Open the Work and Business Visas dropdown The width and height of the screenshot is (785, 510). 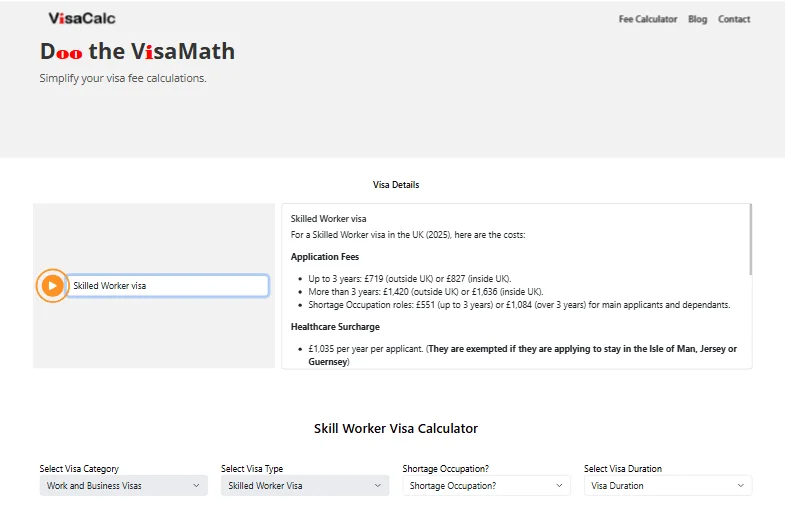pos(124,486)
